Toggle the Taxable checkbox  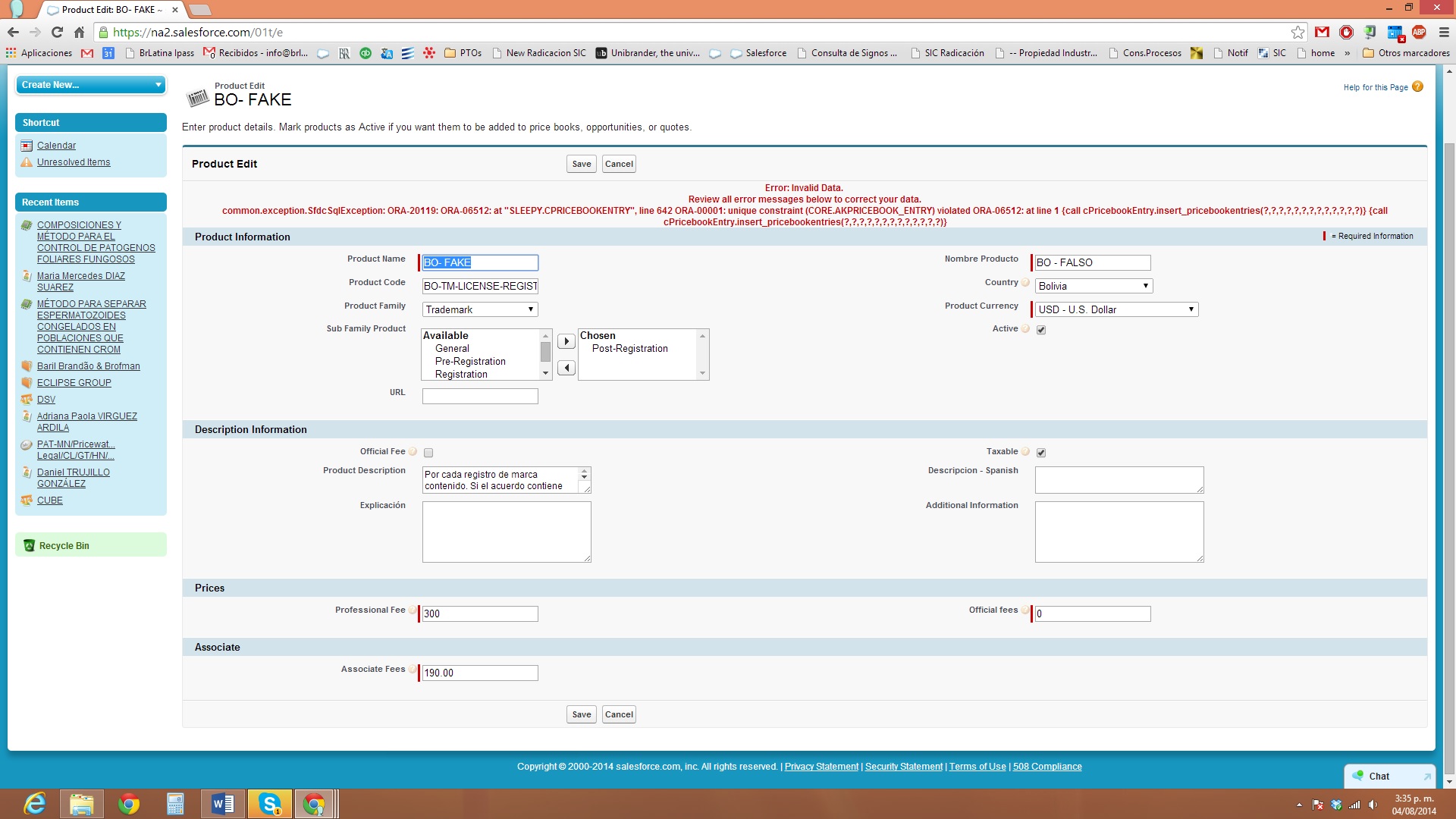[x=1041, y=453]
